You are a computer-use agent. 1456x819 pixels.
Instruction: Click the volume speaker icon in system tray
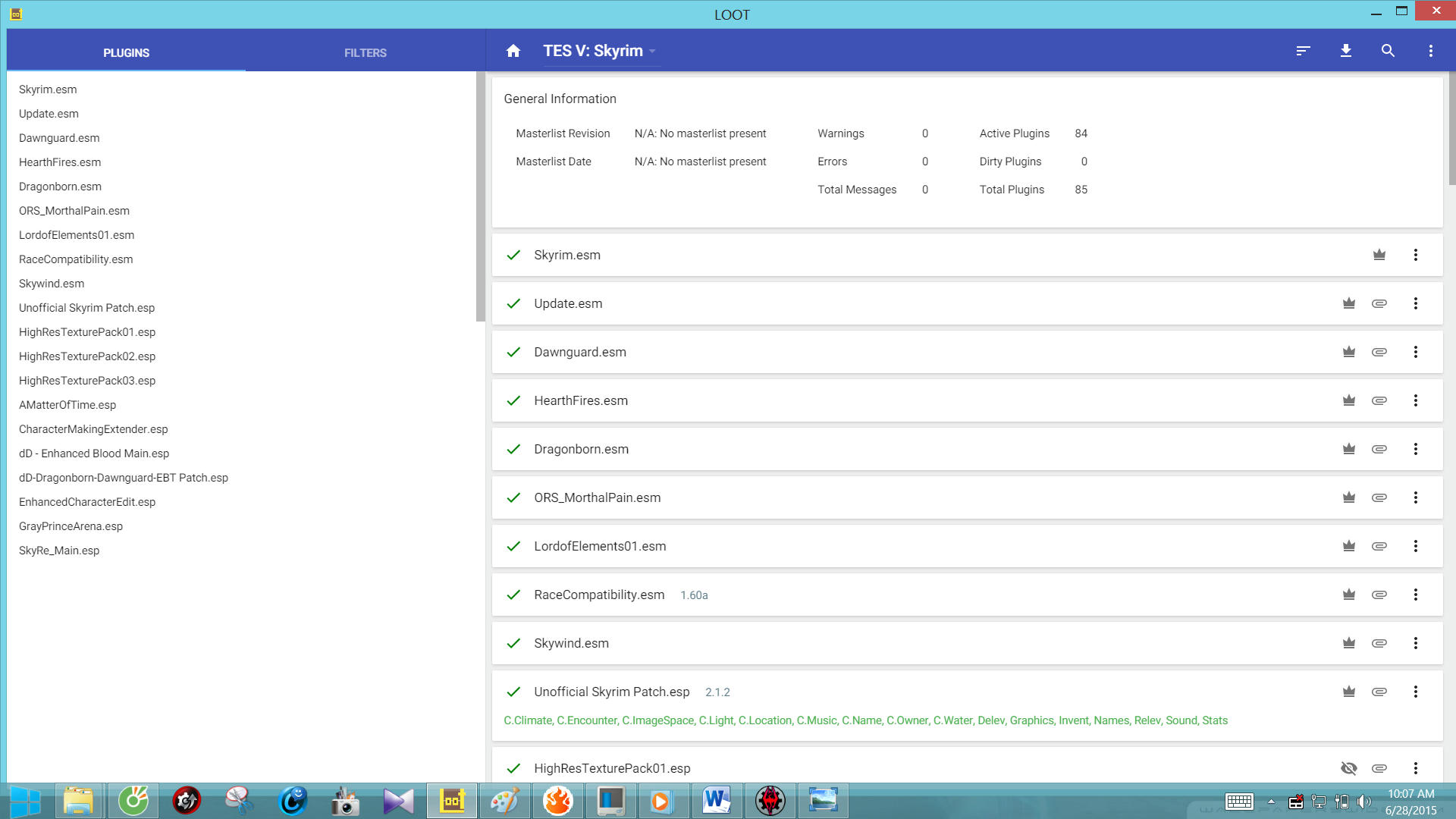(x=1364, y=802)
